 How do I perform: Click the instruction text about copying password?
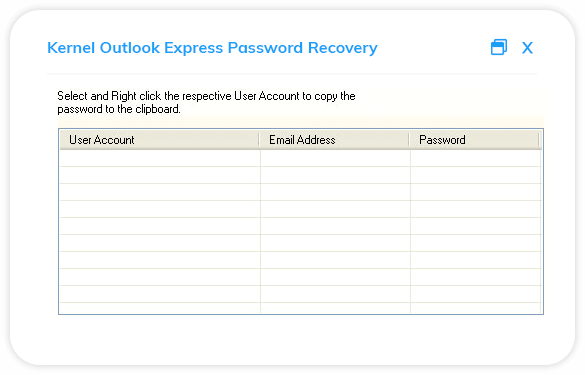coord(206,102)
